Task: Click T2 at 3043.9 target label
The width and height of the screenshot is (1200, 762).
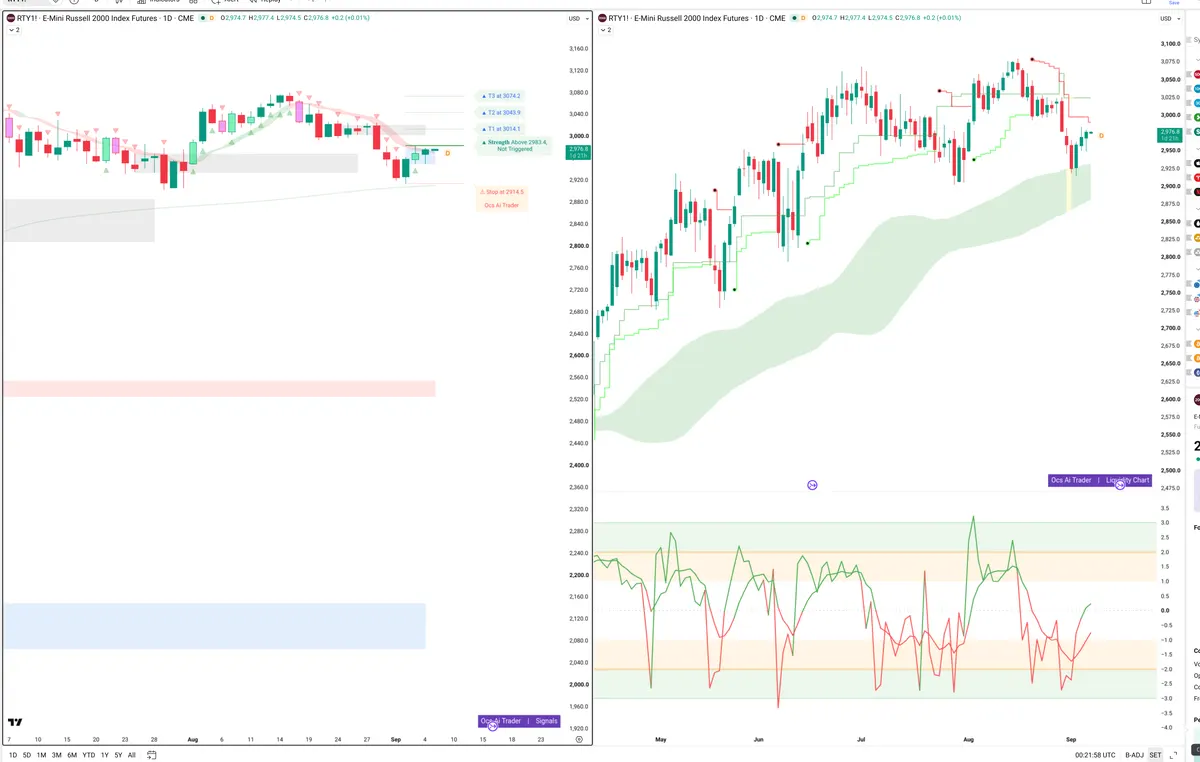Action: click(x=500, y=113)
